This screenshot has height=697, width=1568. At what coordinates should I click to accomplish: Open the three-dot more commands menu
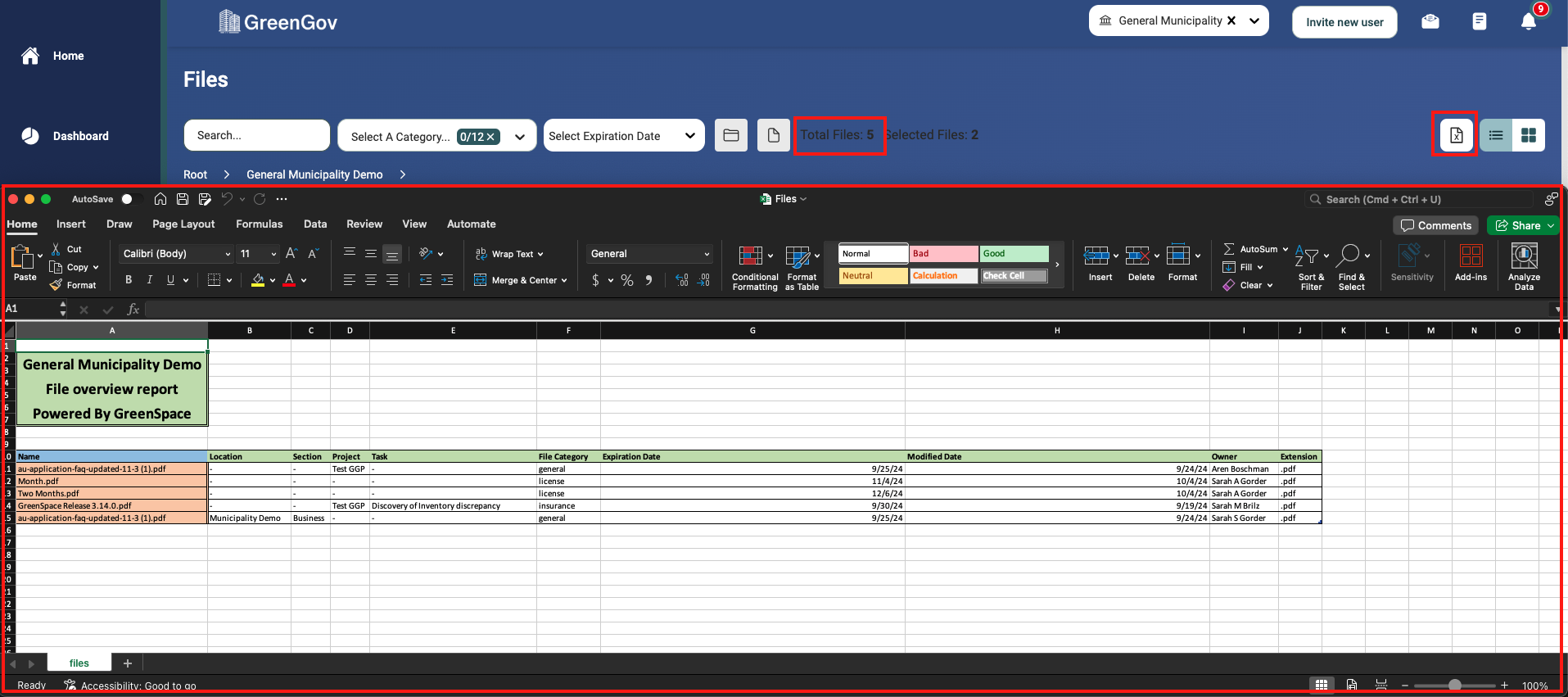click(x=282, y=199)
